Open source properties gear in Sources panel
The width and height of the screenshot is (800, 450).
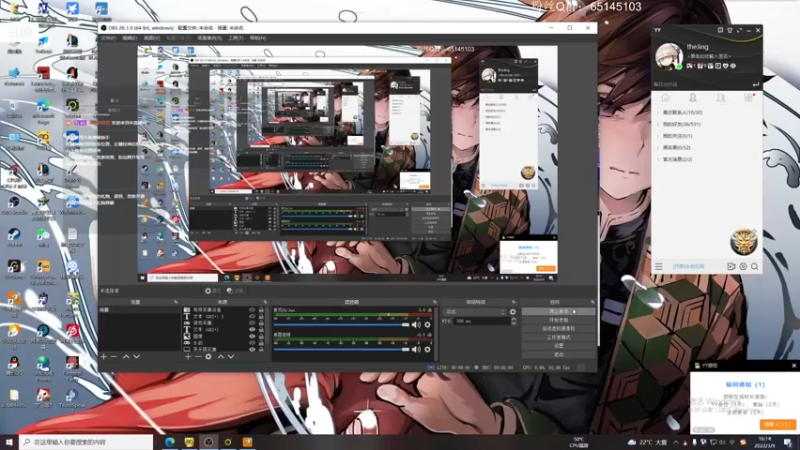pos(208,357)
